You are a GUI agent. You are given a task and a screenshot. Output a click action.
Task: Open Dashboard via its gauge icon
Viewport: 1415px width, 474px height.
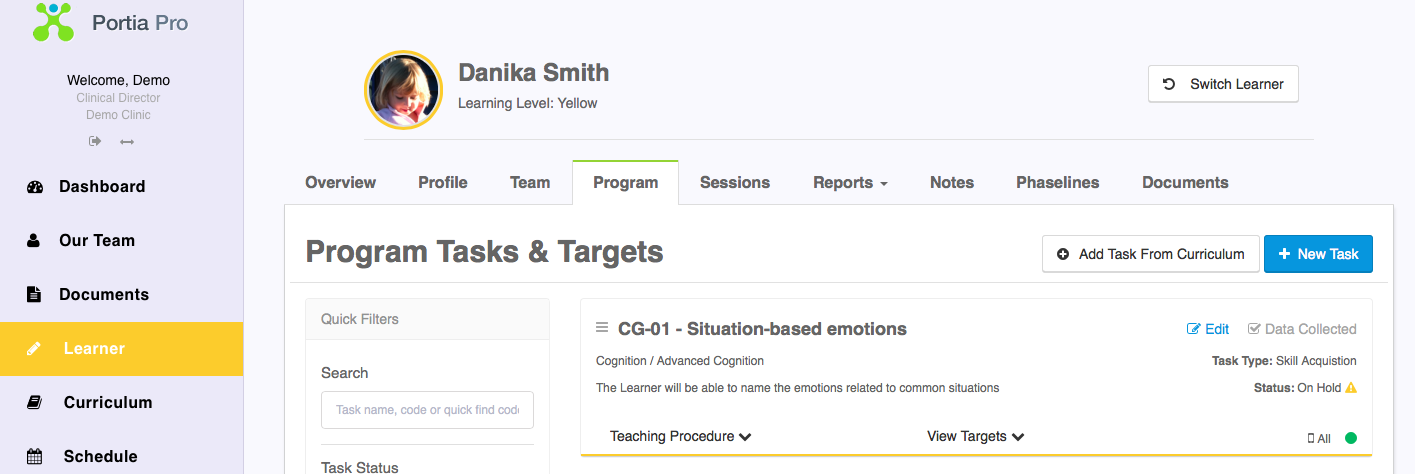pos(34,187)
